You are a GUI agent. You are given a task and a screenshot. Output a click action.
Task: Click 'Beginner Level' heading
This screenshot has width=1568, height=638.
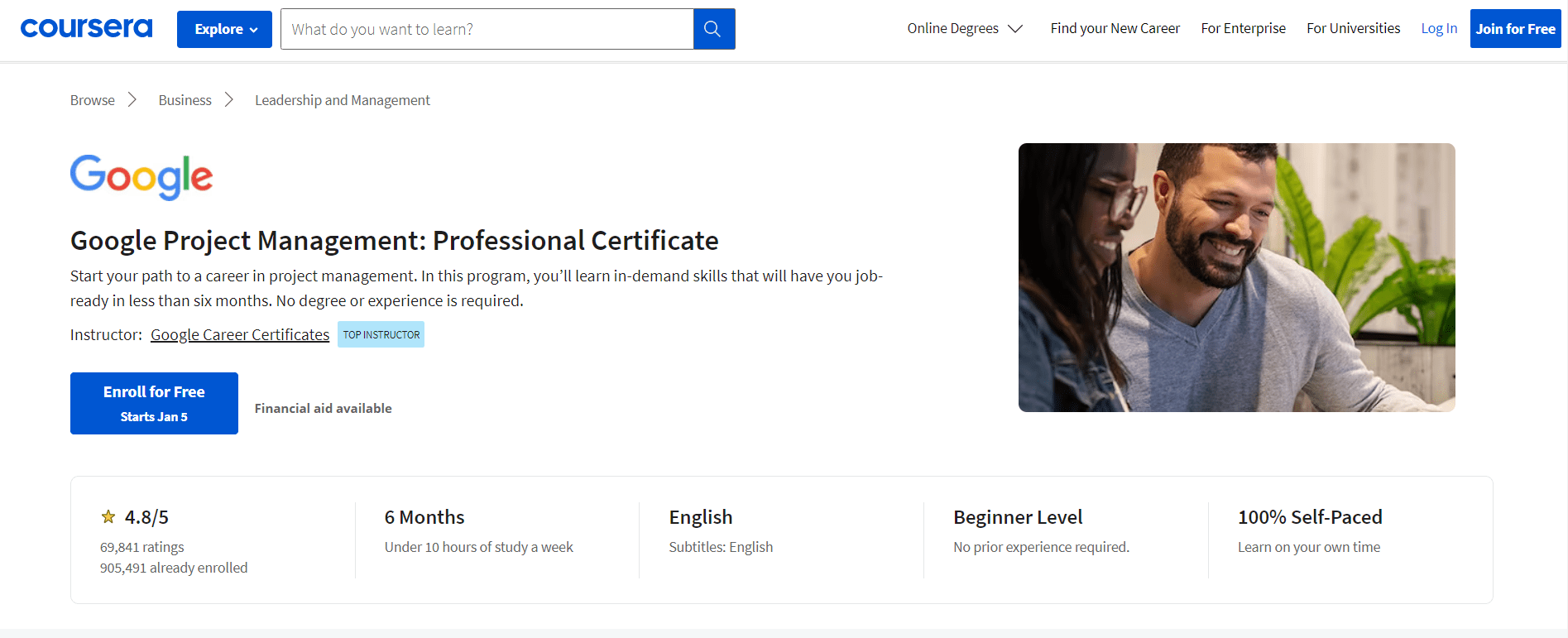[1018, 517]
